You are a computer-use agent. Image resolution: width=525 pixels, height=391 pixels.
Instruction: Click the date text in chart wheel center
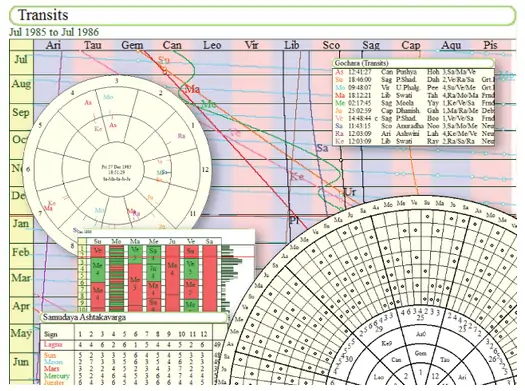click(116, 167)
